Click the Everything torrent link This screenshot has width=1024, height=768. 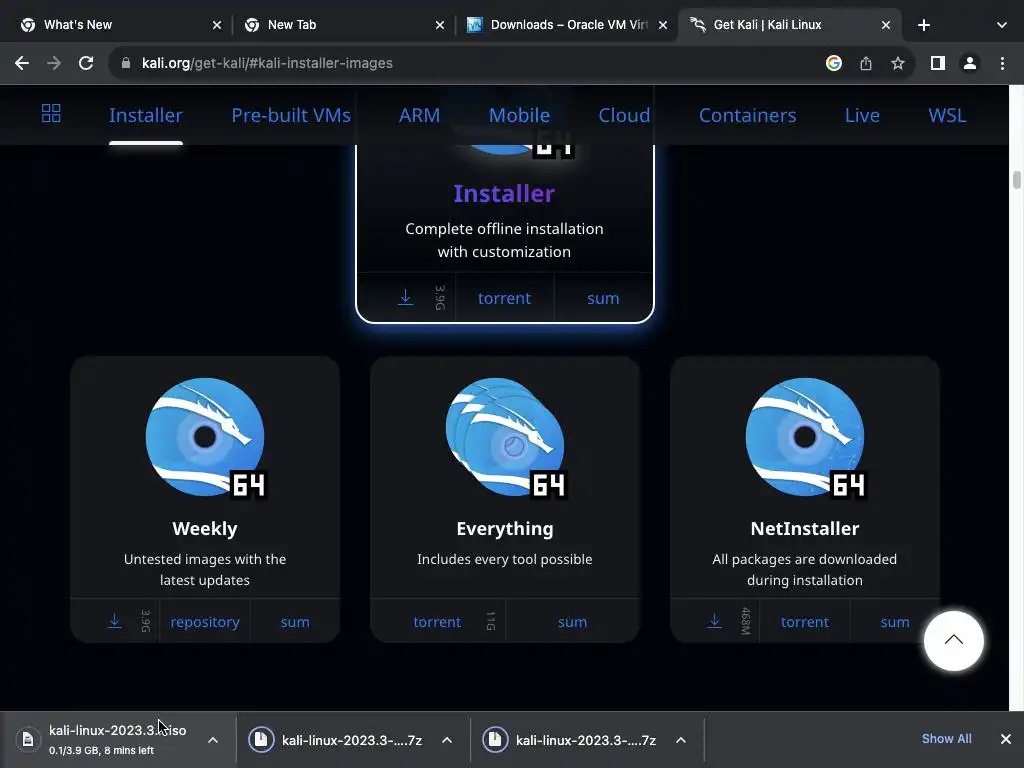coord(437,622)
